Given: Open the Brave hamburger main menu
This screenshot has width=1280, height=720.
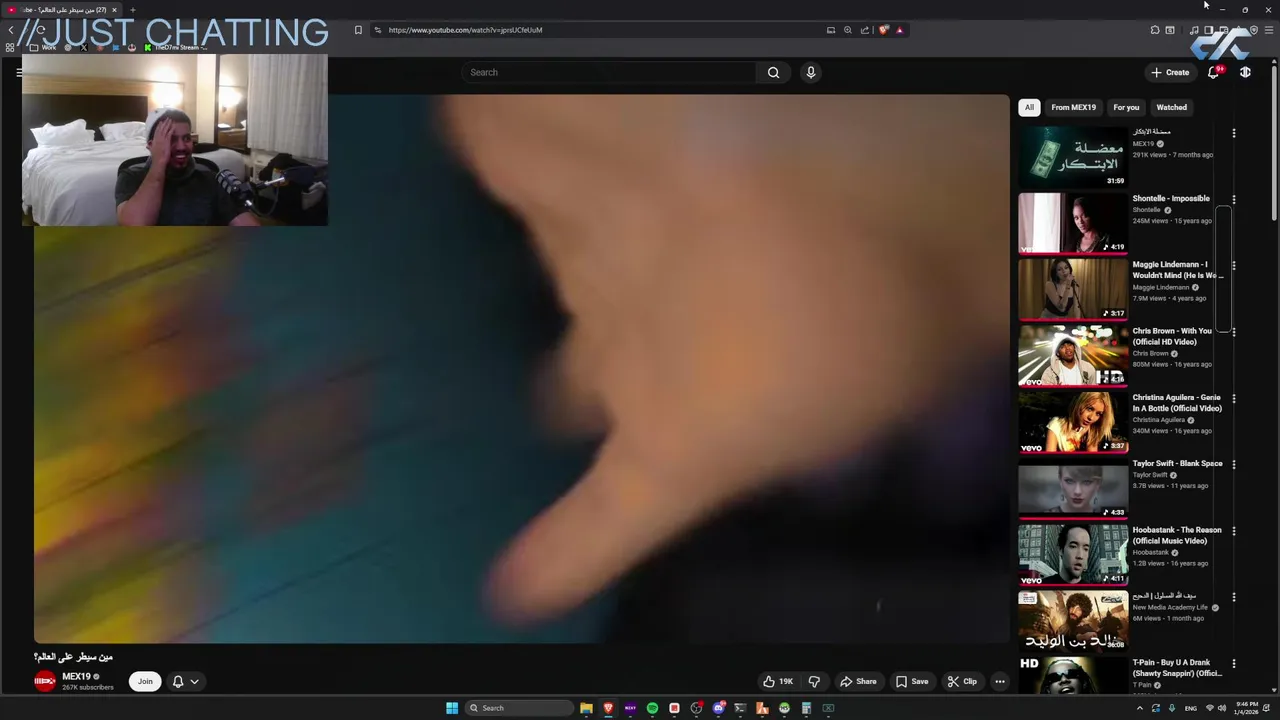Looking at the screenshot, I should pos(1269,30).
